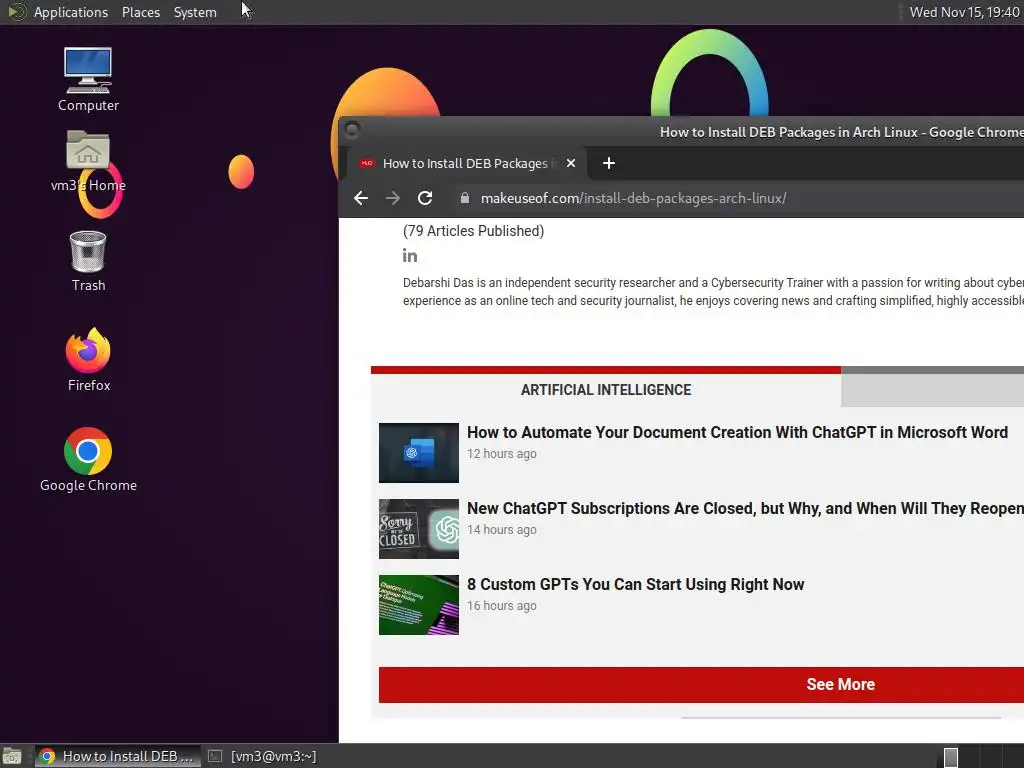Screen dimensions: 1024x768
Task: Click the show desktop icon in bottom panel
Action: pyautogui.click(x=12, y=756)
